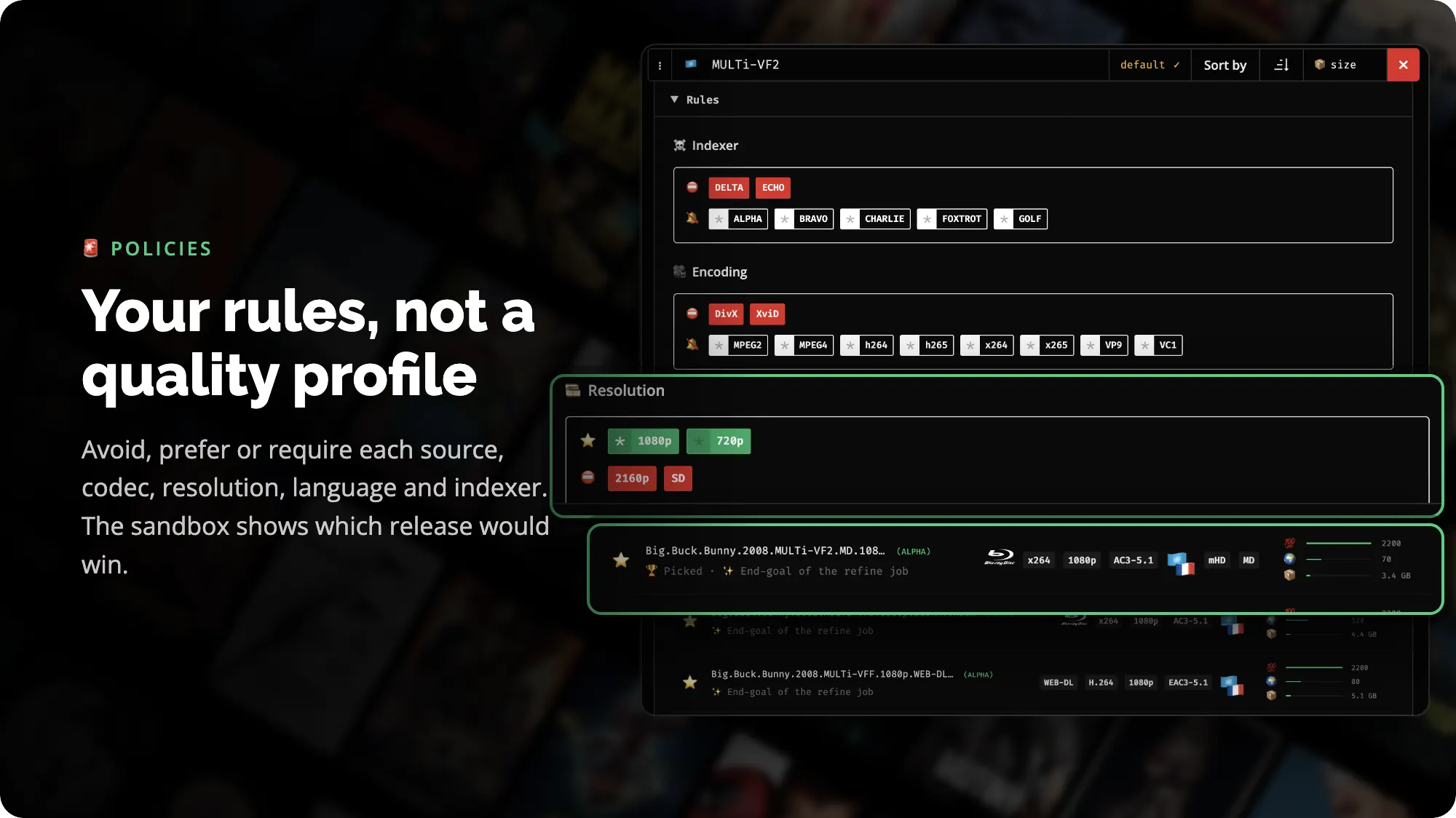Select the blocked-indexer icon beside DELTA
The height and width of the screenshot is (818, 1456).
[692, 187]
